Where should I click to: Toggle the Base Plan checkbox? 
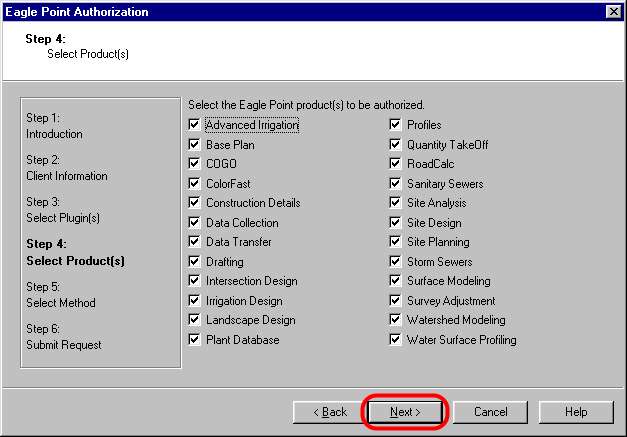click(x=194, y=144)
